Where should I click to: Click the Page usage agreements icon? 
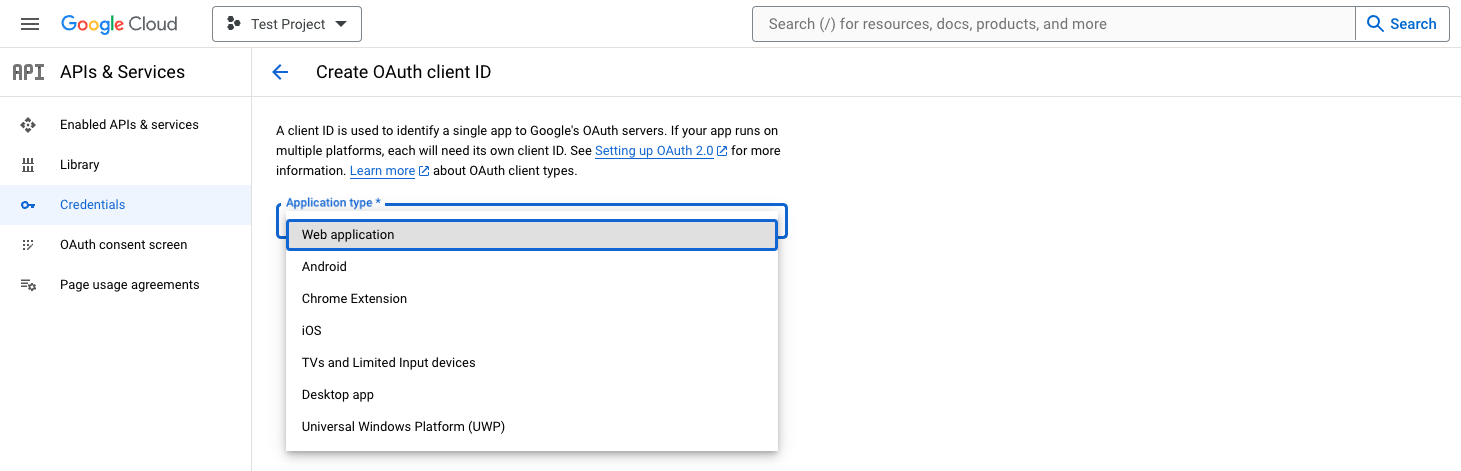coord(28,285)
